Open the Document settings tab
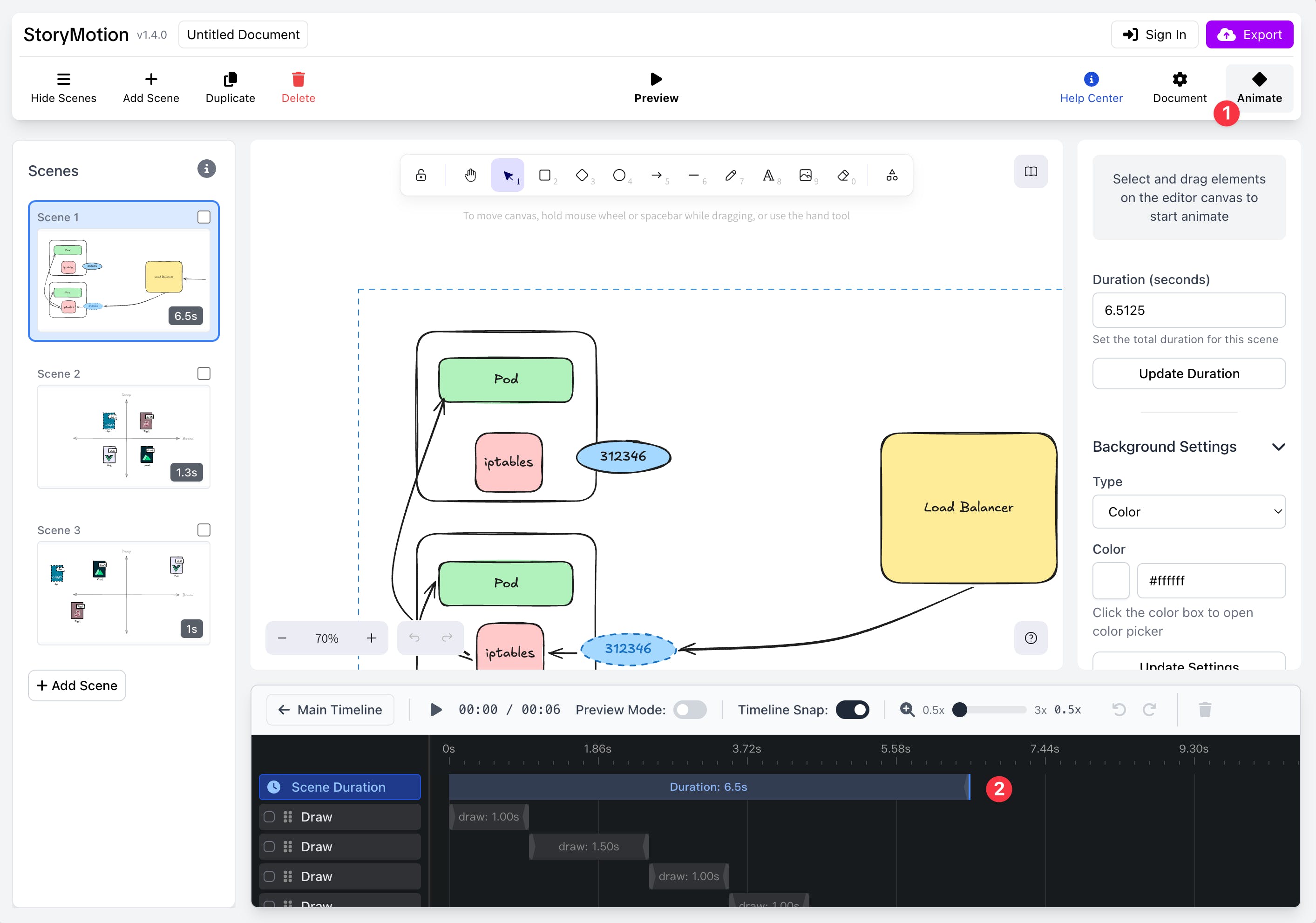 1179,88
